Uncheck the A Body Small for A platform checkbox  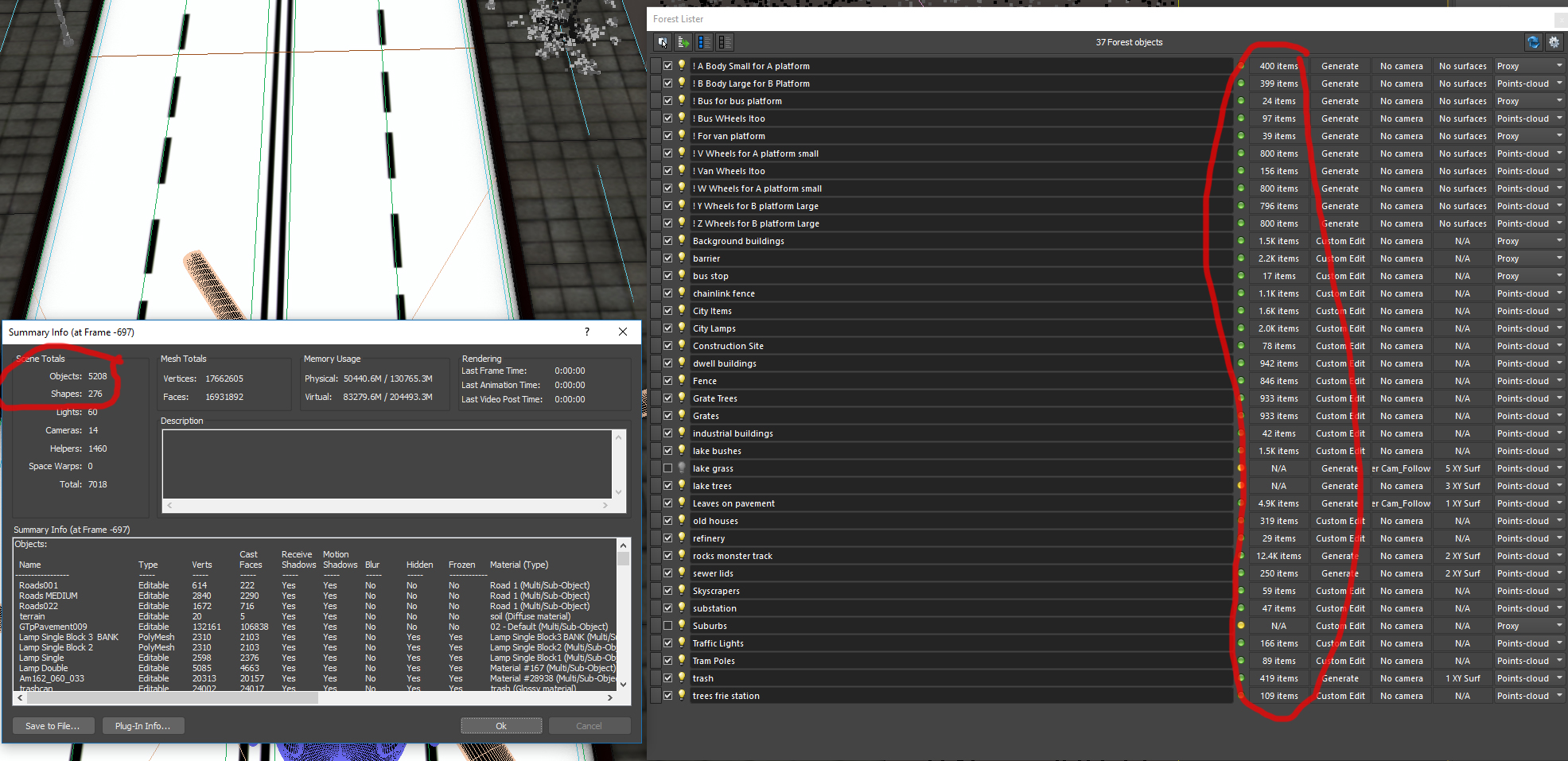pos(667,66)
